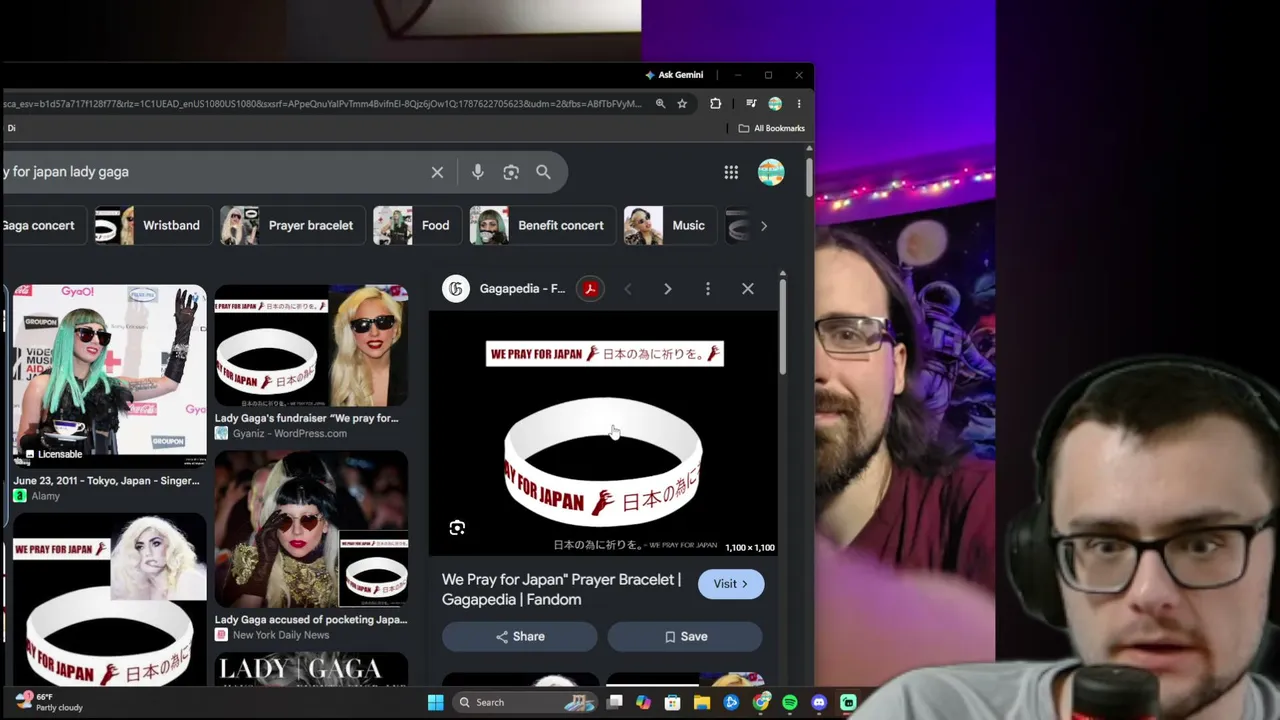The width and height of the screenshot is (1280, 720).
Task: Filter results by Music chip
Action: click(x=669, y=226)
